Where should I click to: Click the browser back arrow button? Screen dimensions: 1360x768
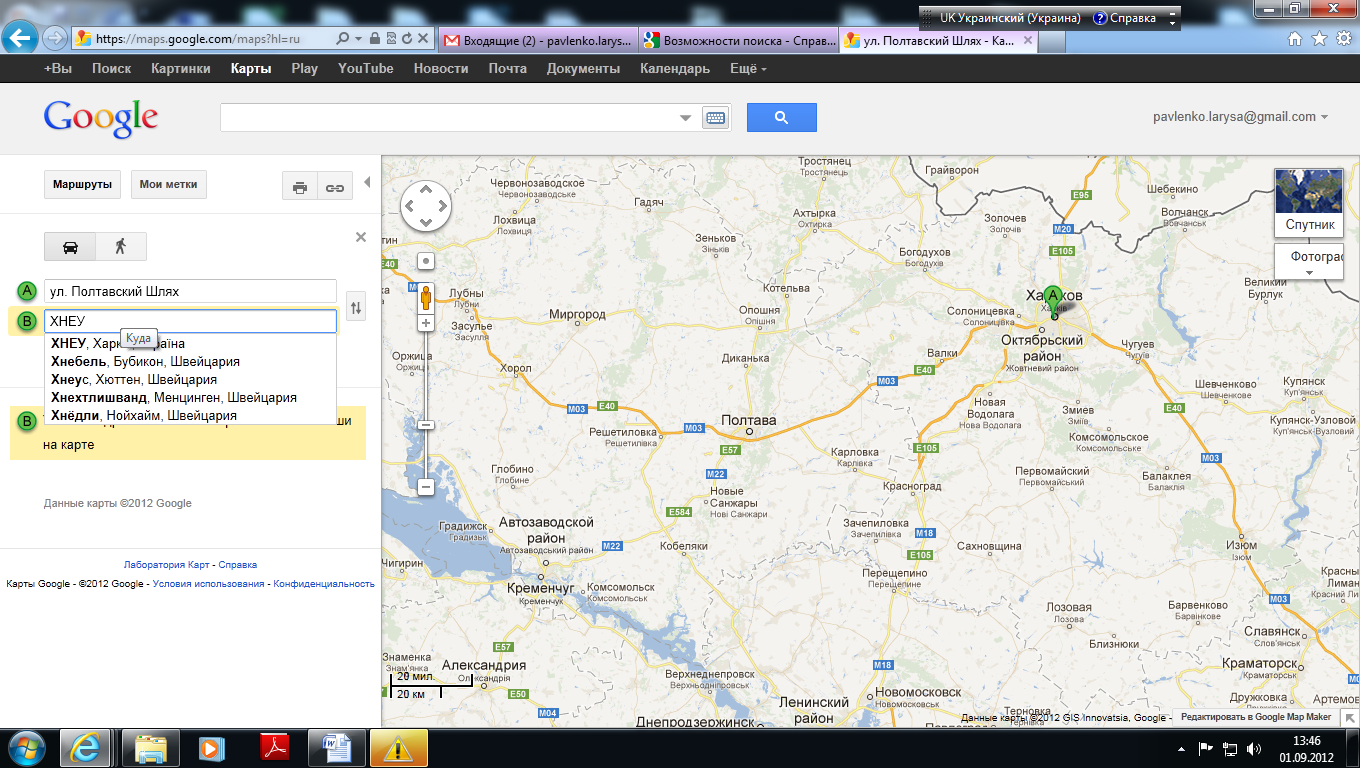[21, 39]
